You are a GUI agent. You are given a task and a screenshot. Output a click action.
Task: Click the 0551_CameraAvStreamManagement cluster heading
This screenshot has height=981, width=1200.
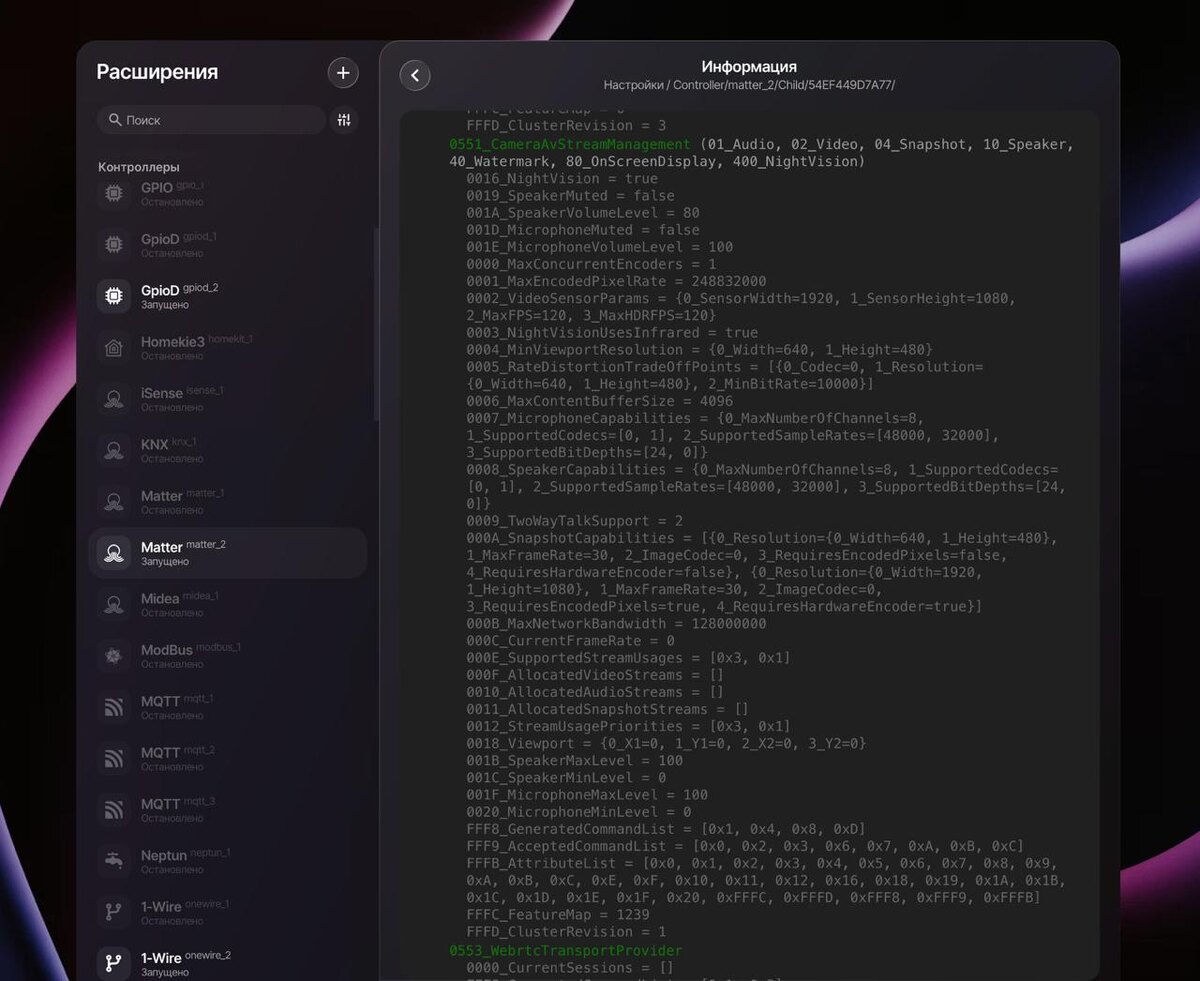click(x=570, y=144)
